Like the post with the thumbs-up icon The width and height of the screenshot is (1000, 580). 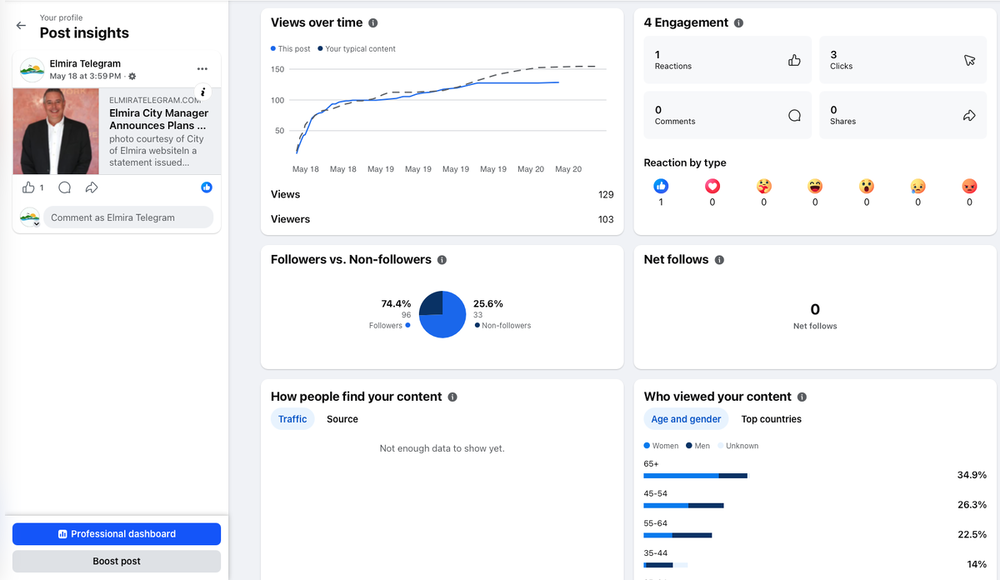(x=29, y=188)
